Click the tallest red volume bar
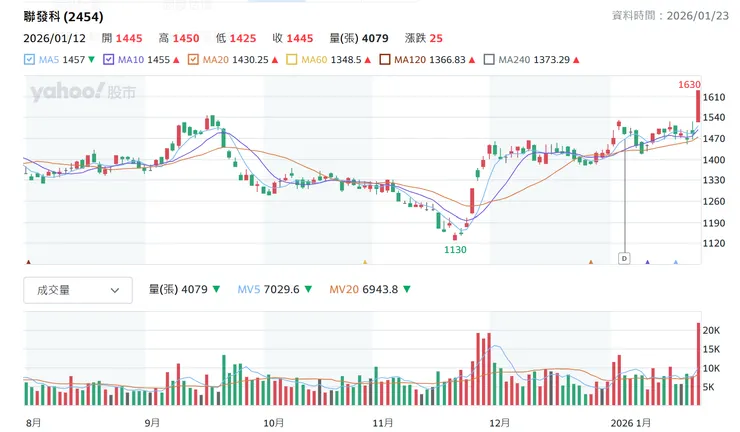This screenshot has width=740, height=432. tap(698, 364)
